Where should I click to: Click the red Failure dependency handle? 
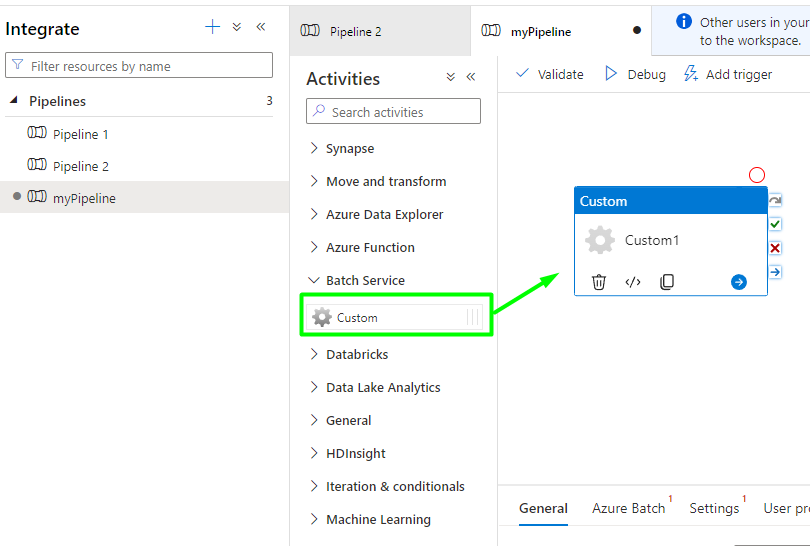point(775,248)
